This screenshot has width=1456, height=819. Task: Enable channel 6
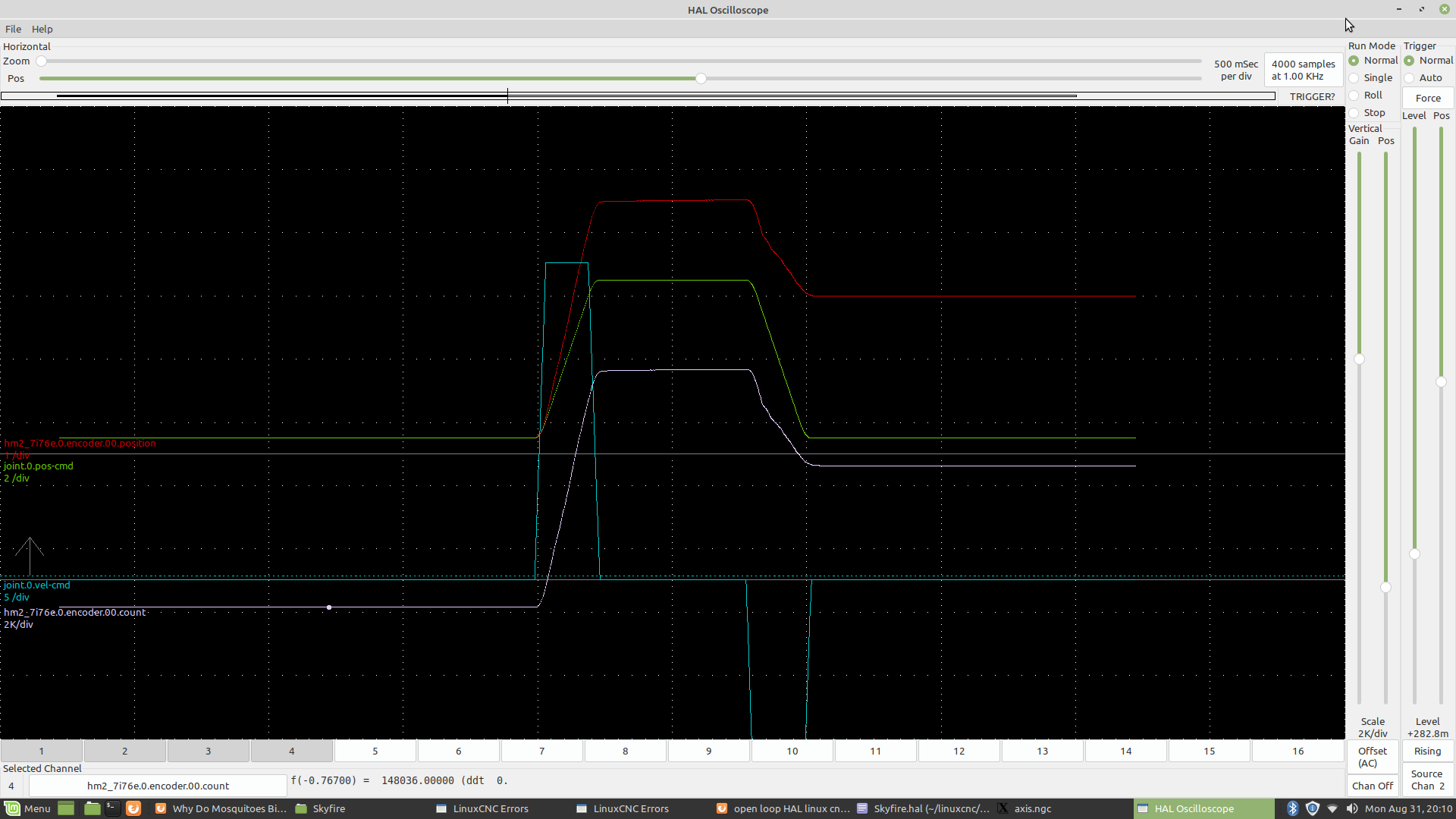459,751
